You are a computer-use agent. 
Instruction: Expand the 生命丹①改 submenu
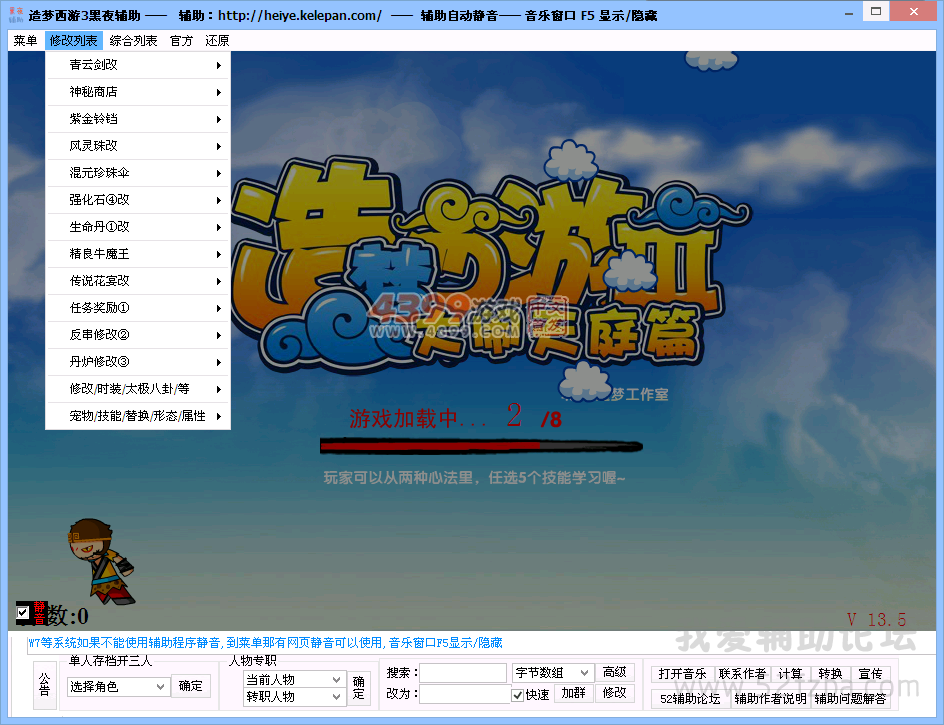[138, 227]
